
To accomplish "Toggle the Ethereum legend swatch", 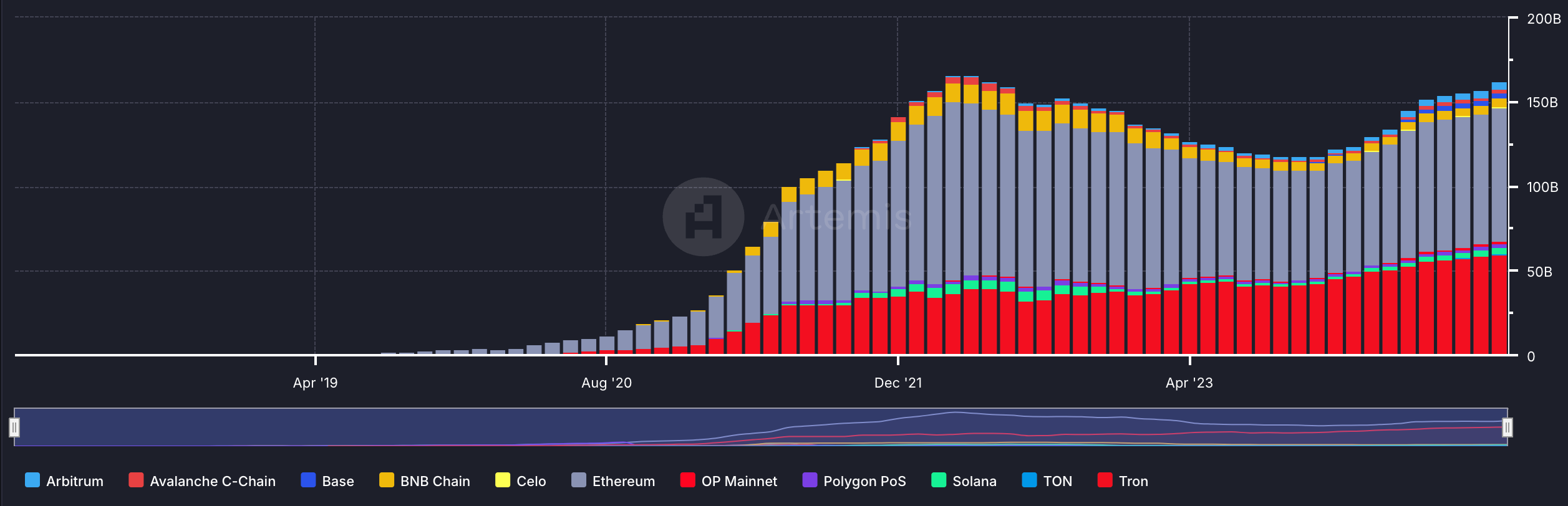I will (x=579, y=480).
